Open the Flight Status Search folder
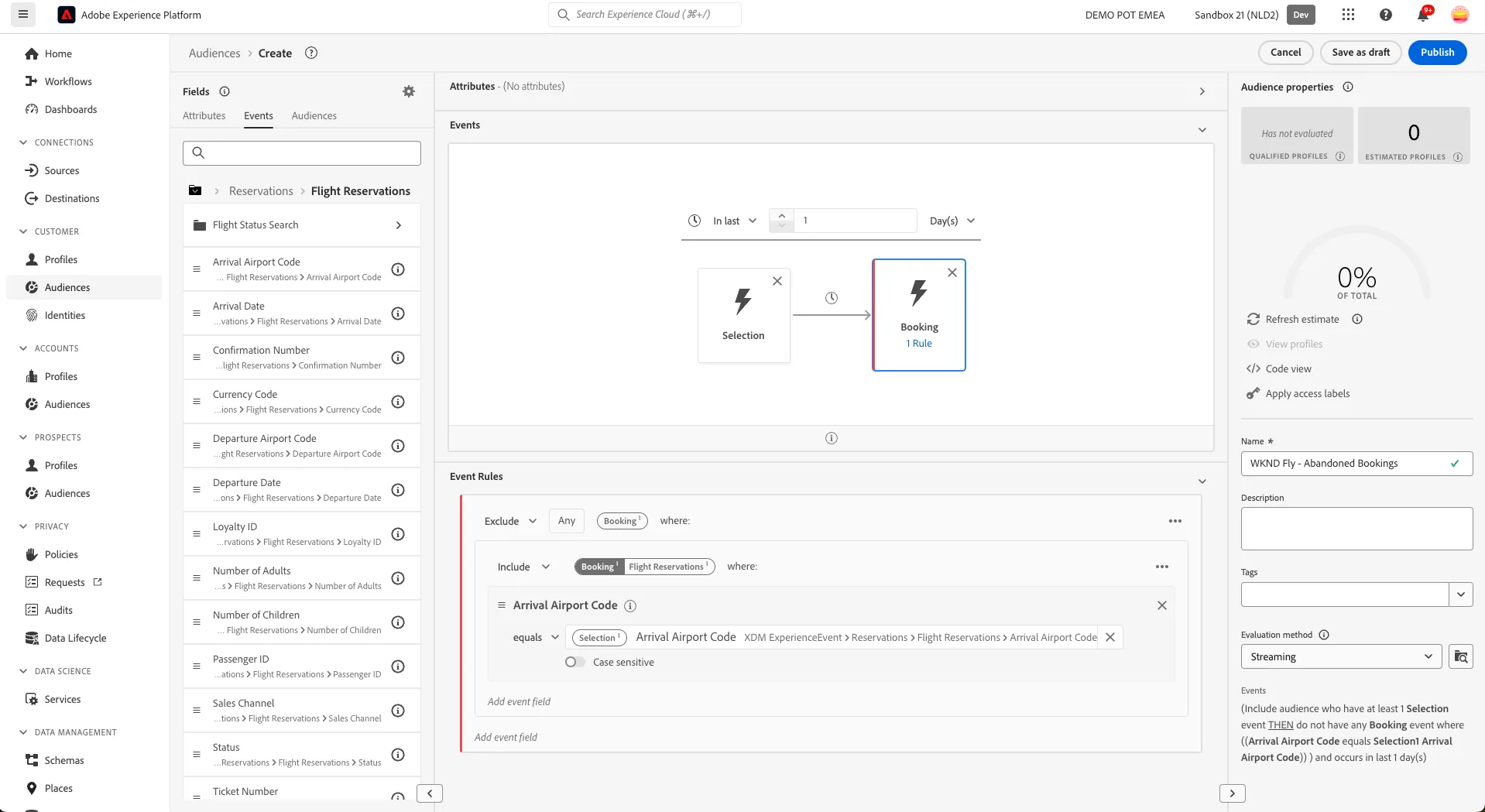Image resolution: width=1485 pixels, height=812 pixels. tap(302, 225)
